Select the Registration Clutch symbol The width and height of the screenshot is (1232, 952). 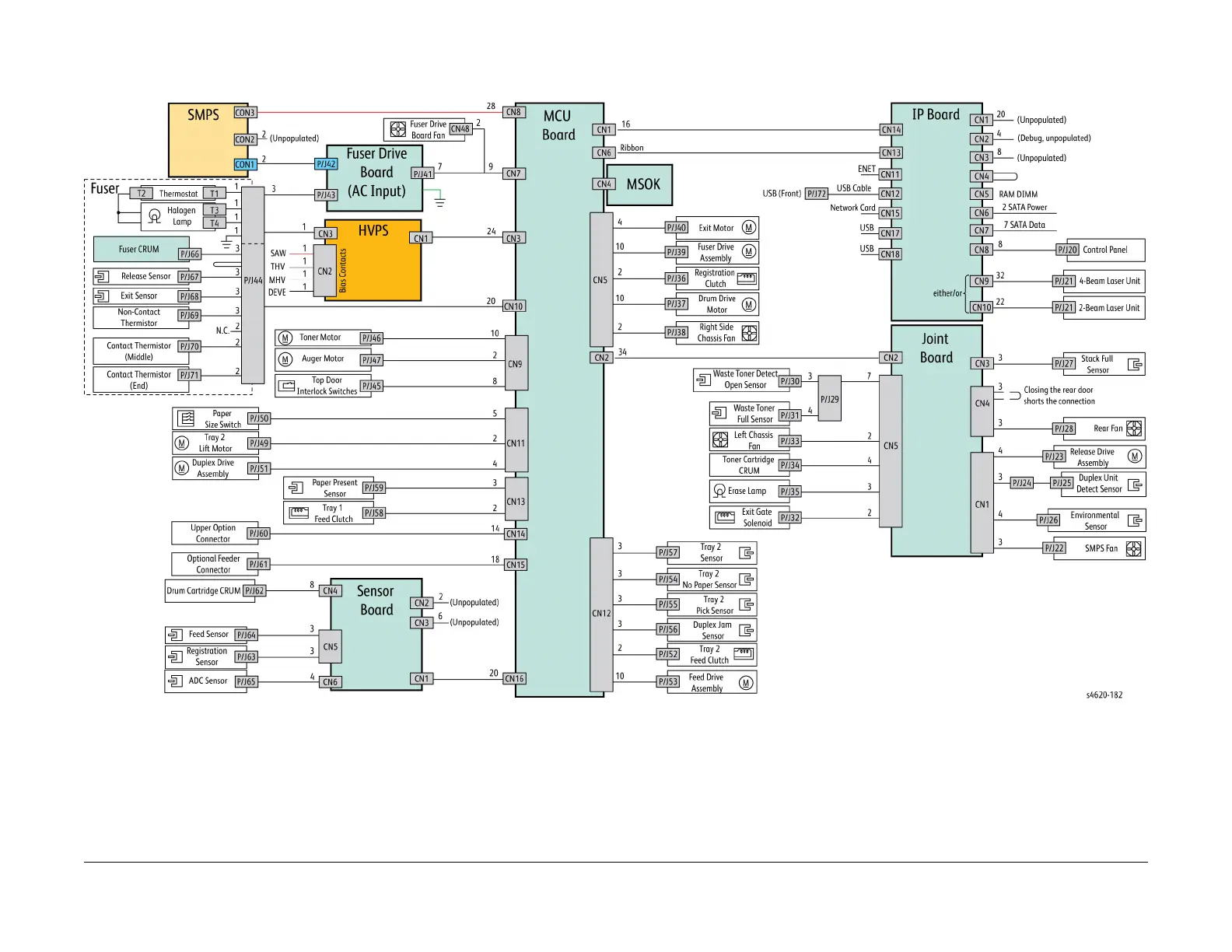(x=747, y=278)
